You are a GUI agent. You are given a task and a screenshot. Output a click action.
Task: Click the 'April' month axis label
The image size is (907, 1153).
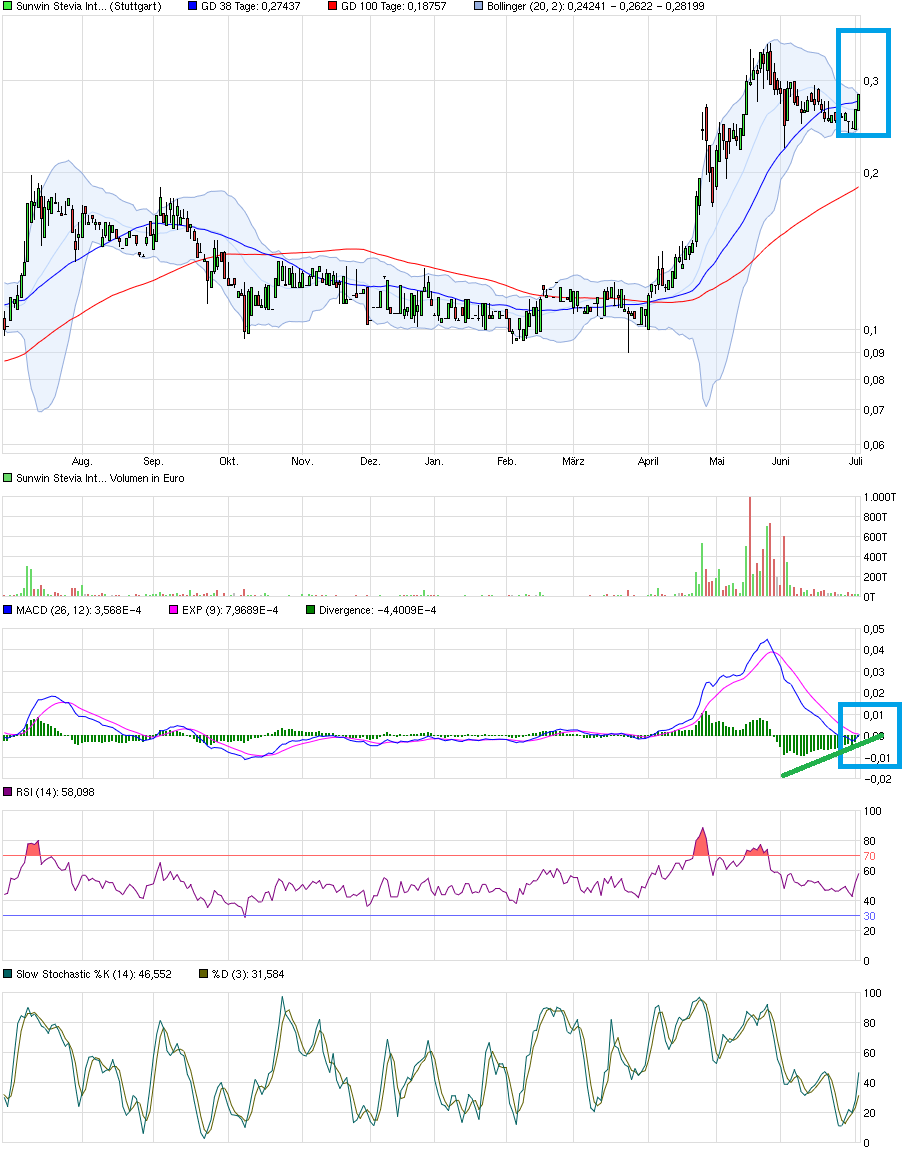(648, 461)
